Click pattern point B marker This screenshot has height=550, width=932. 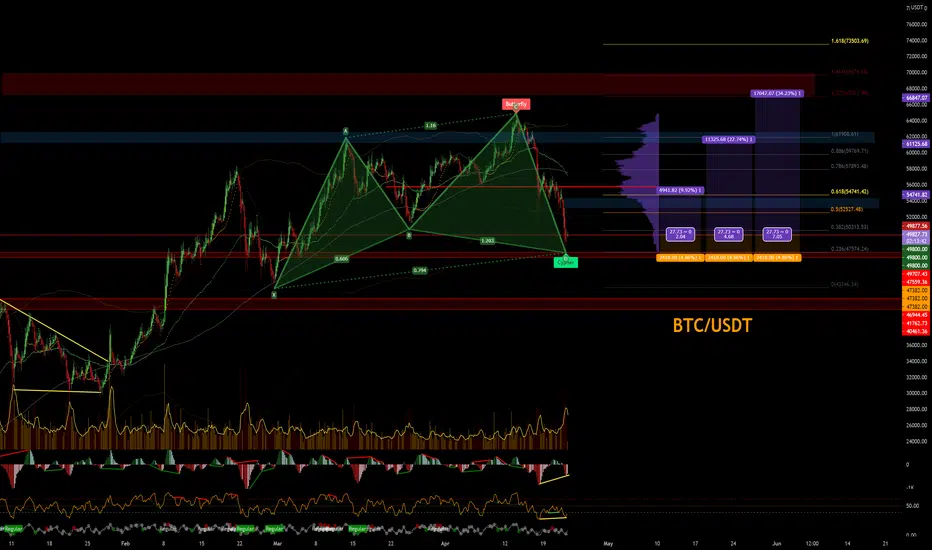[409, 236]
